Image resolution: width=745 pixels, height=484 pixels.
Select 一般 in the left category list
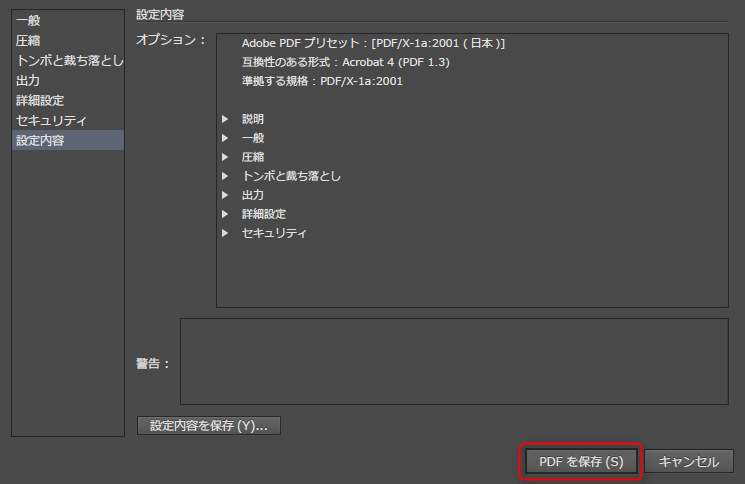(29, 21)
